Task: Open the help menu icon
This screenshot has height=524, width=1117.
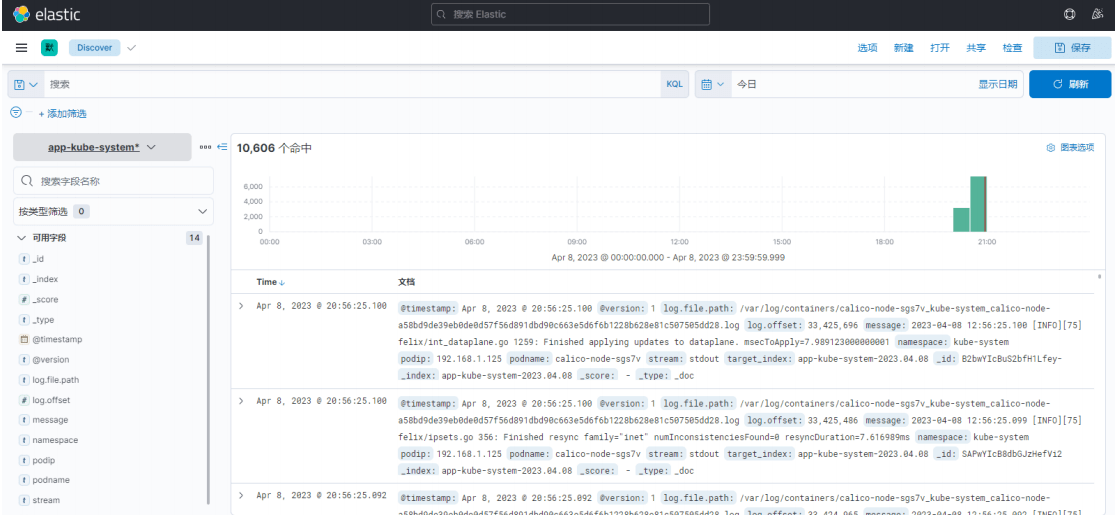Action: tap(1071, 15)
